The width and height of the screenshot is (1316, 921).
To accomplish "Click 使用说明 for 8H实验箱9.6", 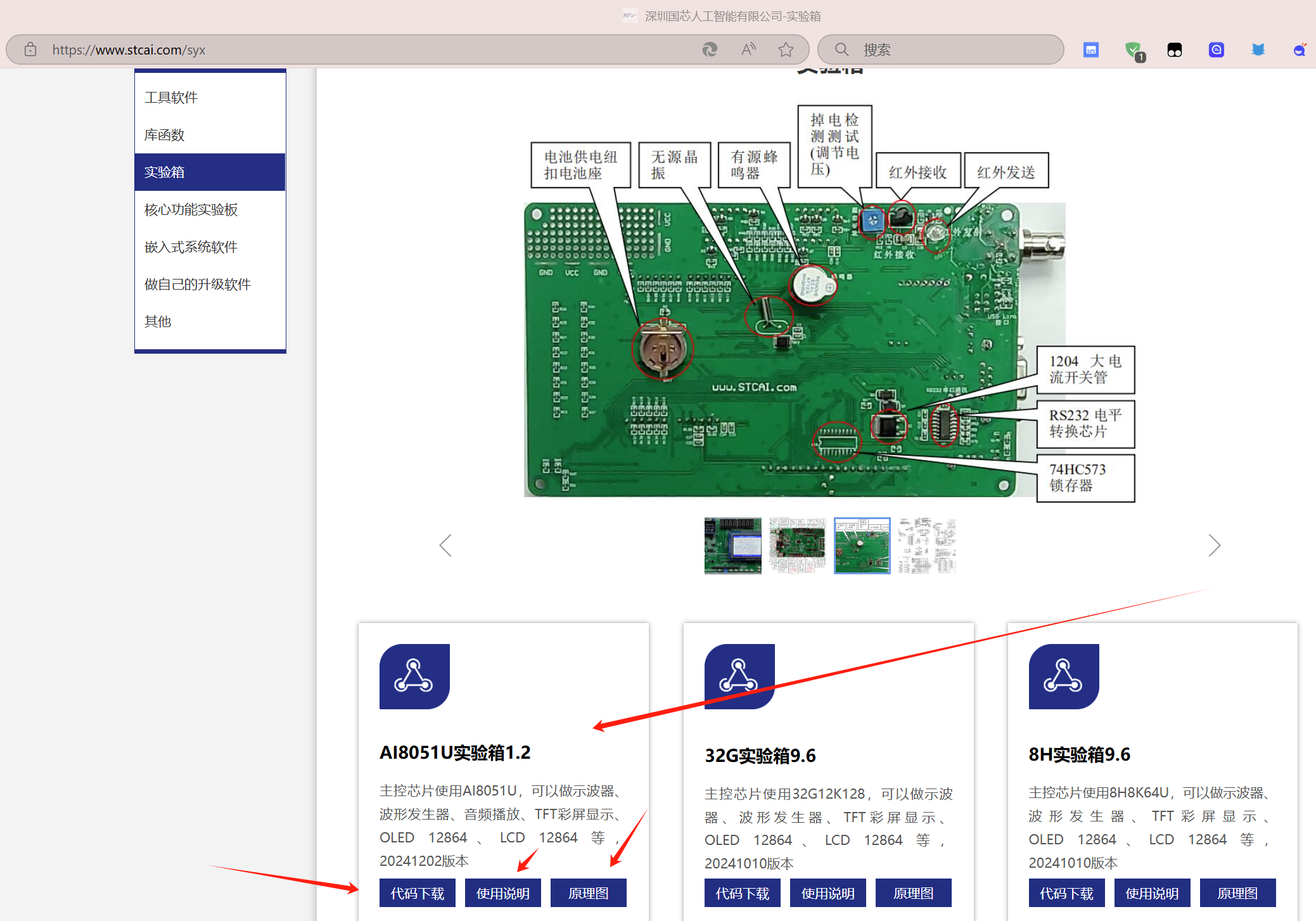I will click(x=1153, y=893).
